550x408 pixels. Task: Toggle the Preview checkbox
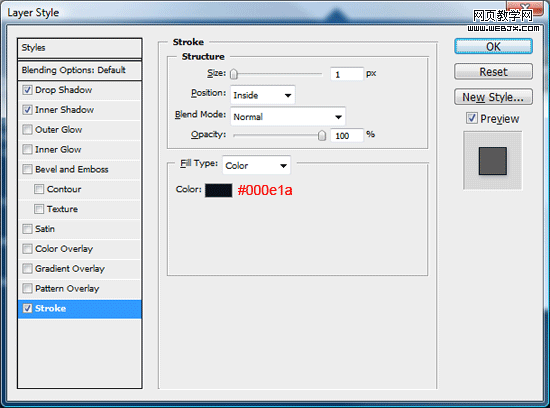coord(472,118)
